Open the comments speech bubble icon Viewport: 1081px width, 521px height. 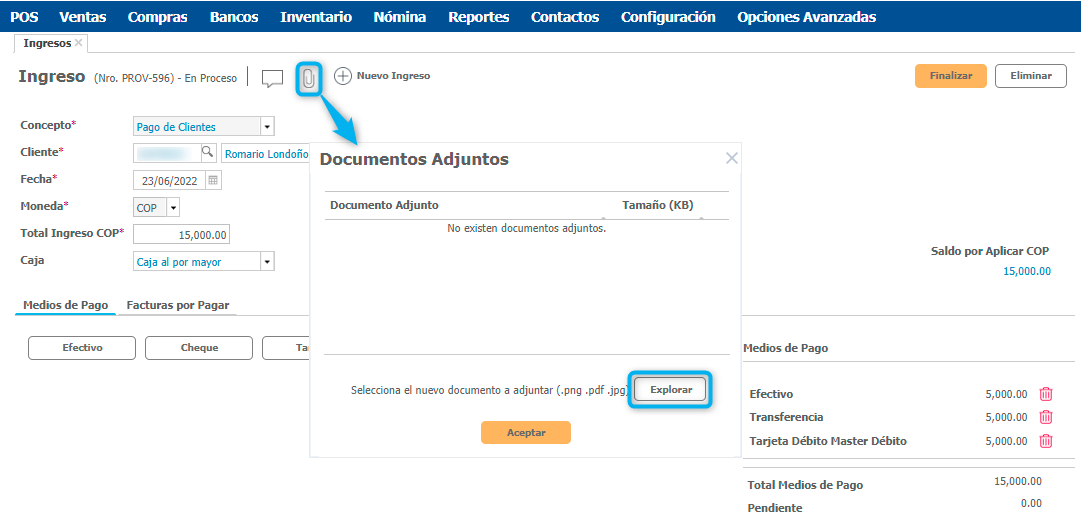click(x=272, y=78)
